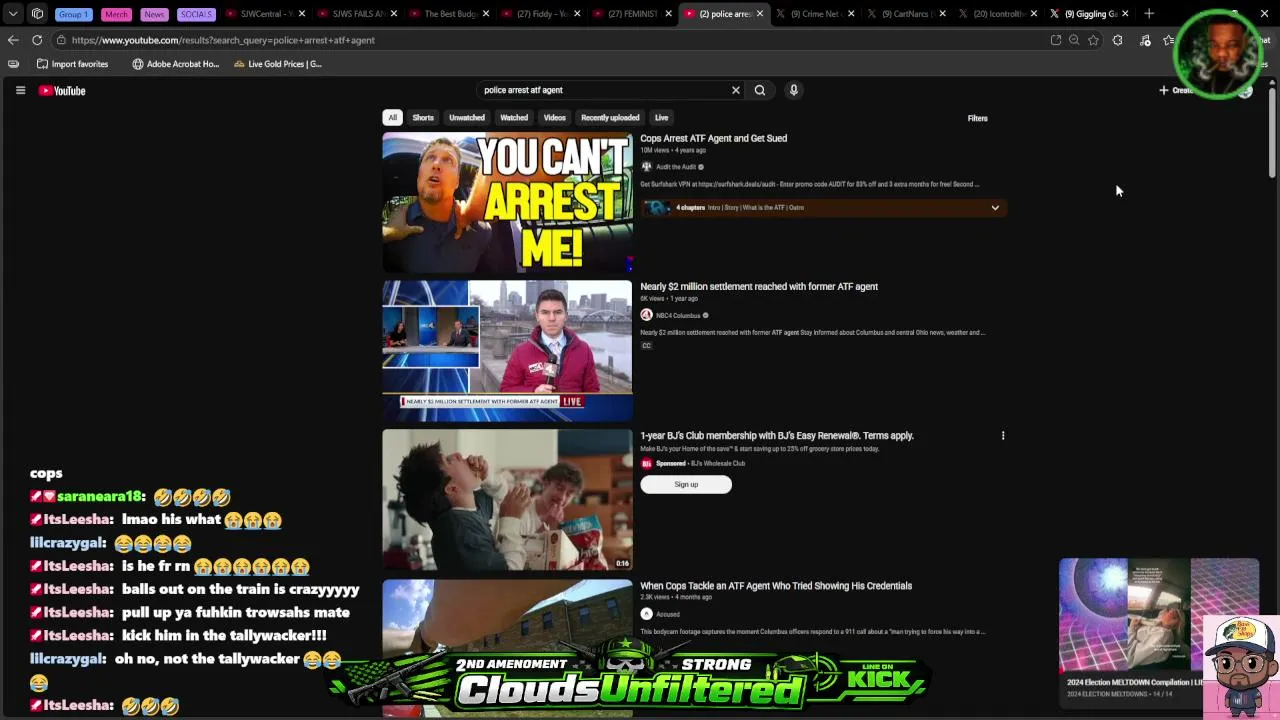Open the media control music-note icon

click(1145, 40)
